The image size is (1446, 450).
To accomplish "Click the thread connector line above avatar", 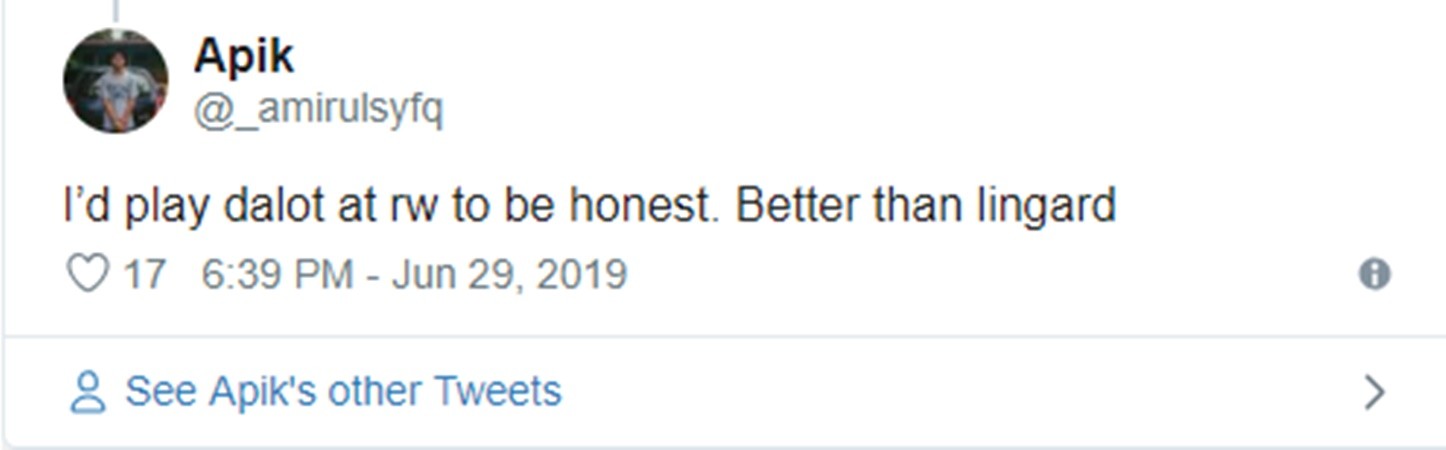I will pos(116,10).
